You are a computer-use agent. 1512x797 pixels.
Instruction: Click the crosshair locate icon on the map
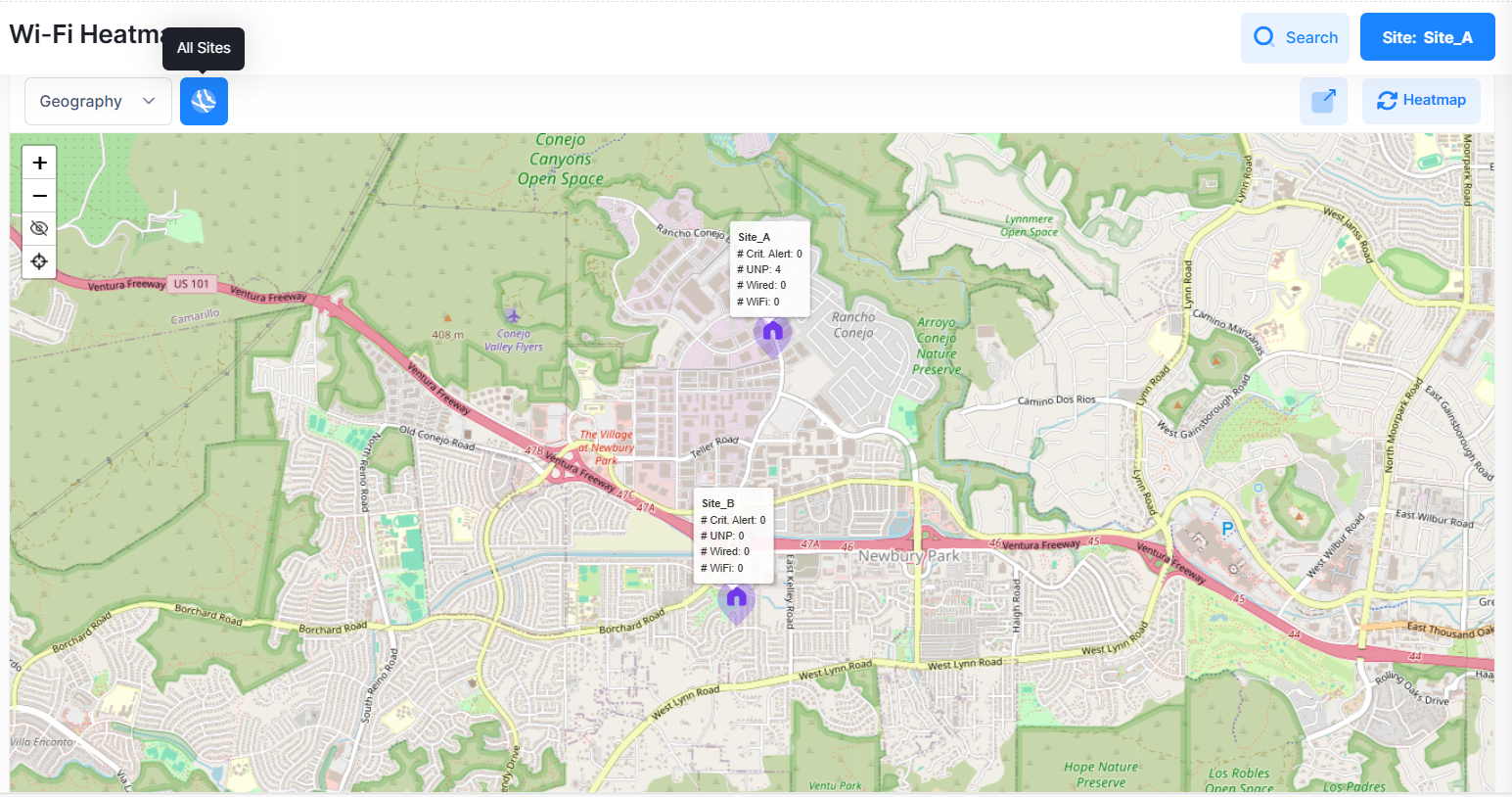click(x=39, y=261)
